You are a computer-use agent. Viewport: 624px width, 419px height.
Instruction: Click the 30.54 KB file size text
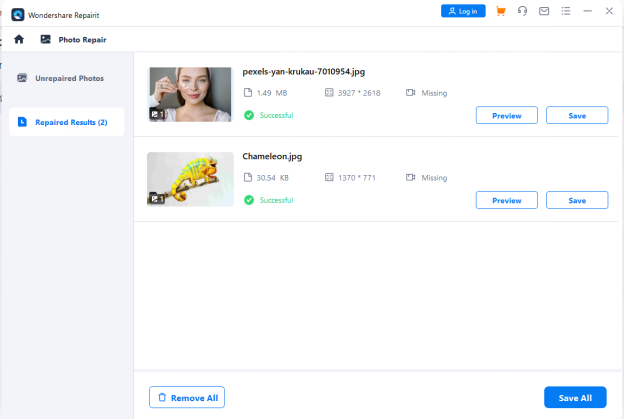pyautogui.click(x=273, y=178)
